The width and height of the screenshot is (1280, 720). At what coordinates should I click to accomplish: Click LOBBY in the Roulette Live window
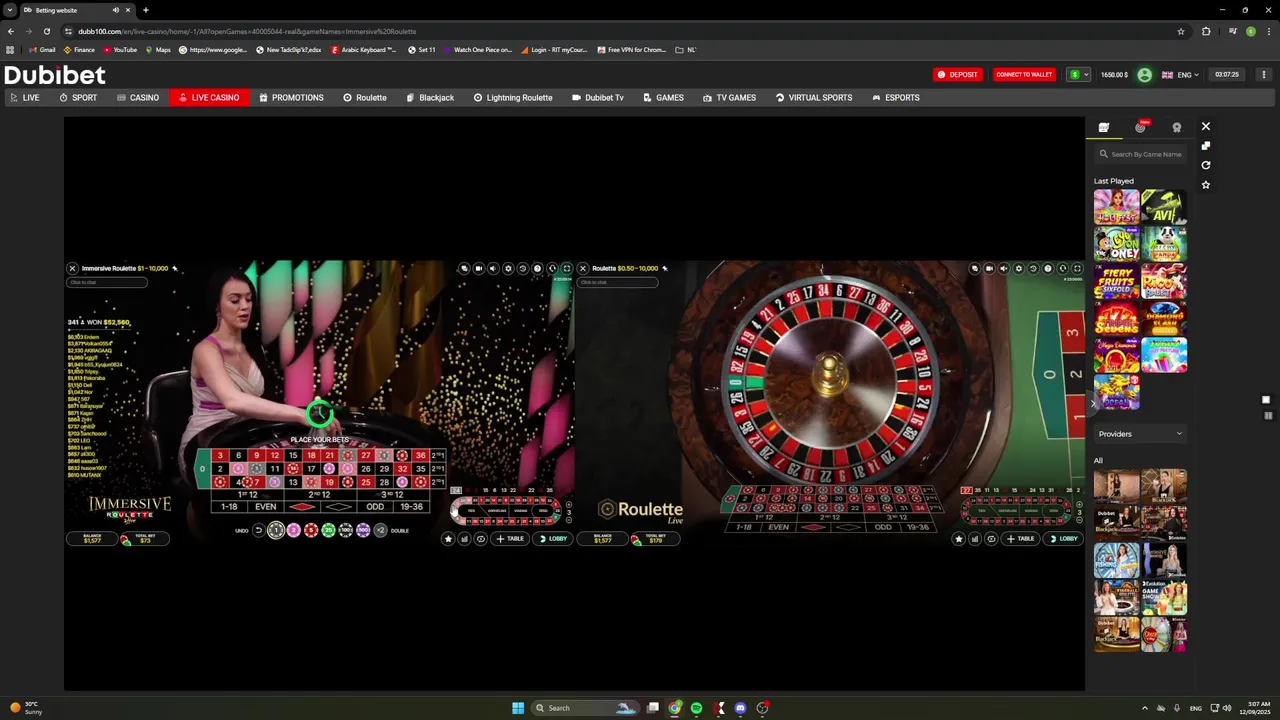click(1064, 539)
